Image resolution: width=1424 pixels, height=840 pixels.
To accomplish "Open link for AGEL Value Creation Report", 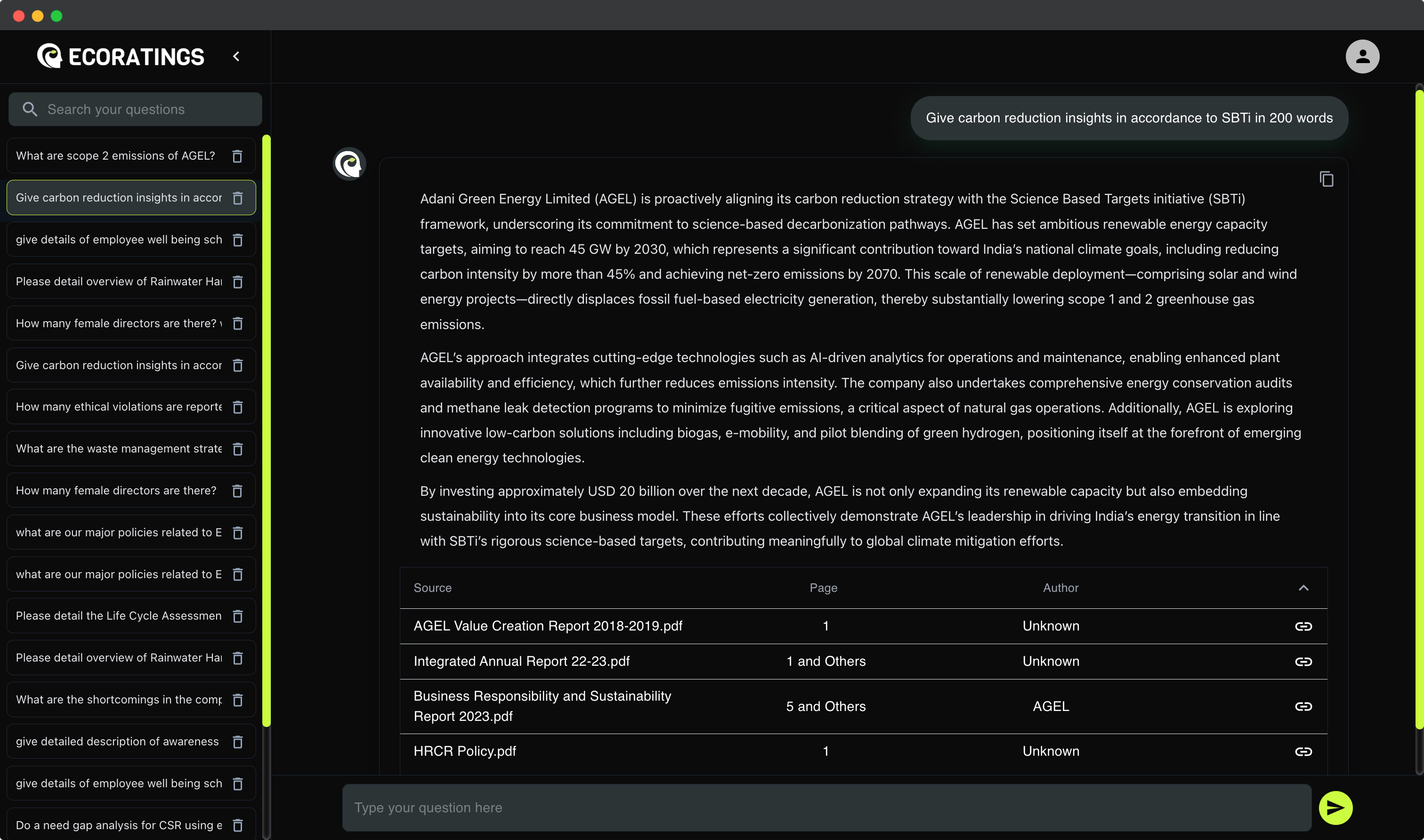I will coord(1303,626).
